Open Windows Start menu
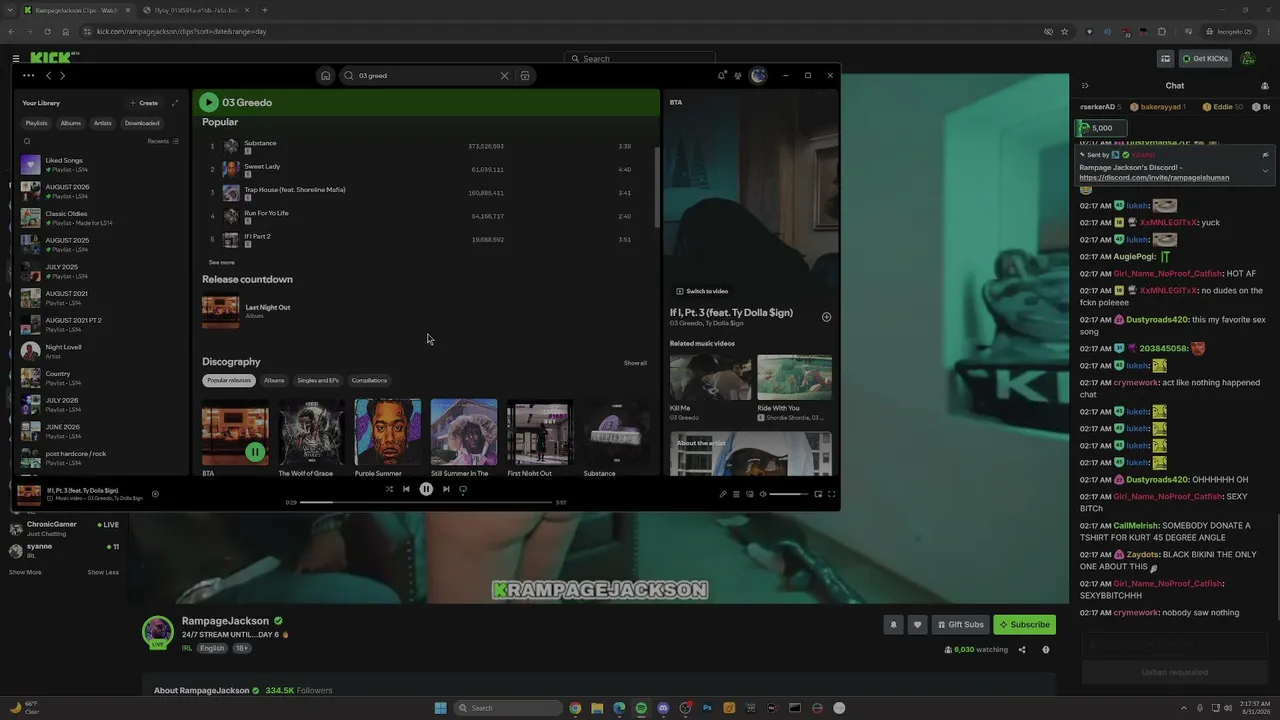Image resolution: width=1280 pixels, height=720 pixels. point(440,708)
